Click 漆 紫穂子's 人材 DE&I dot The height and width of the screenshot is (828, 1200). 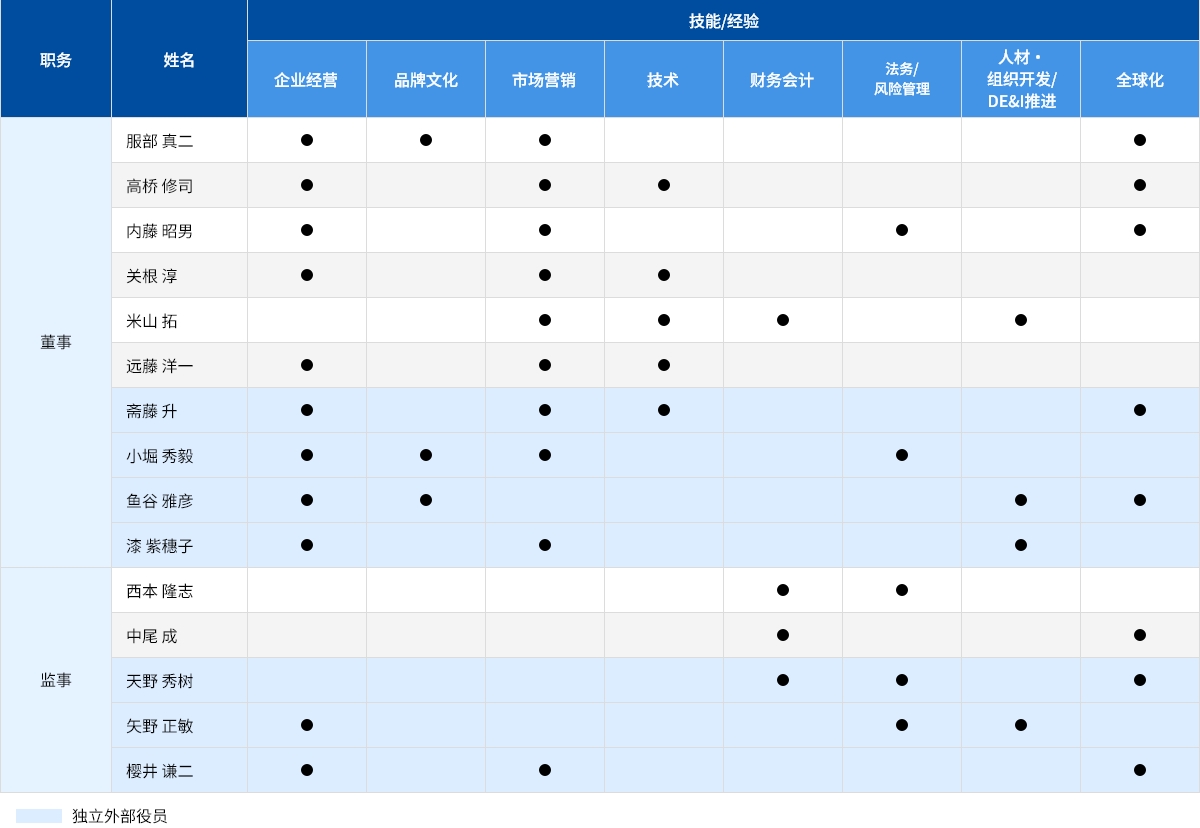click(1021, 545)
